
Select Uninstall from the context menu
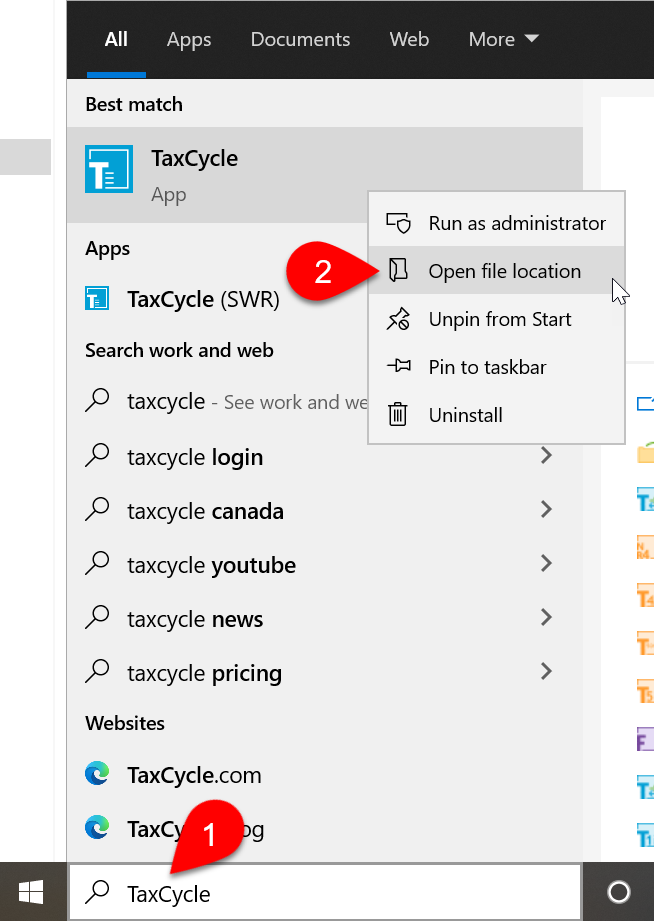click(497, 415)
